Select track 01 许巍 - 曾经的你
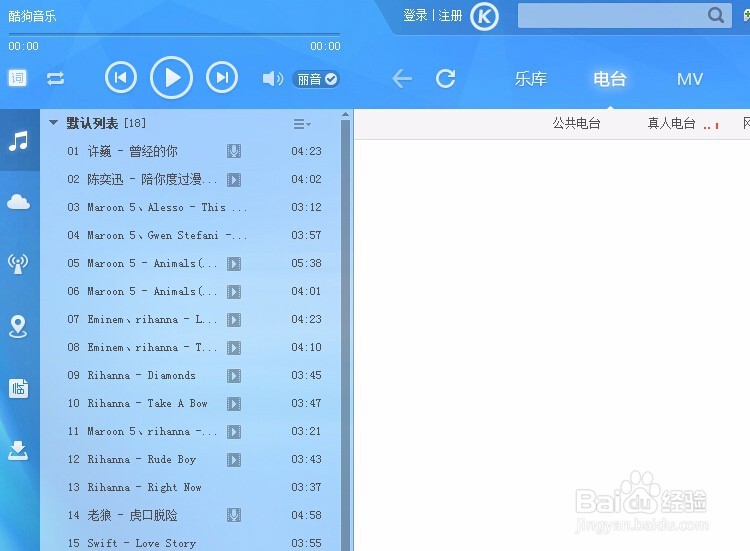 [x=190, y=151]
